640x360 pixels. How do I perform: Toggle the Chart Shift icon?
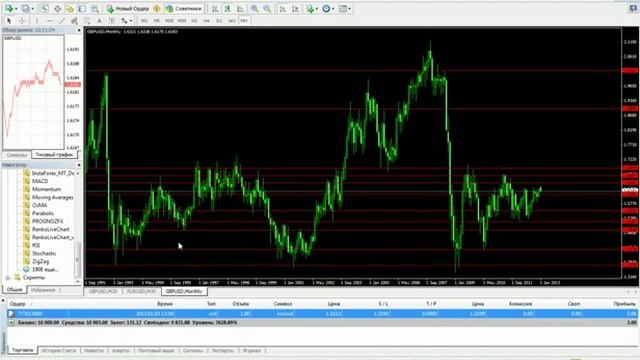295,9
